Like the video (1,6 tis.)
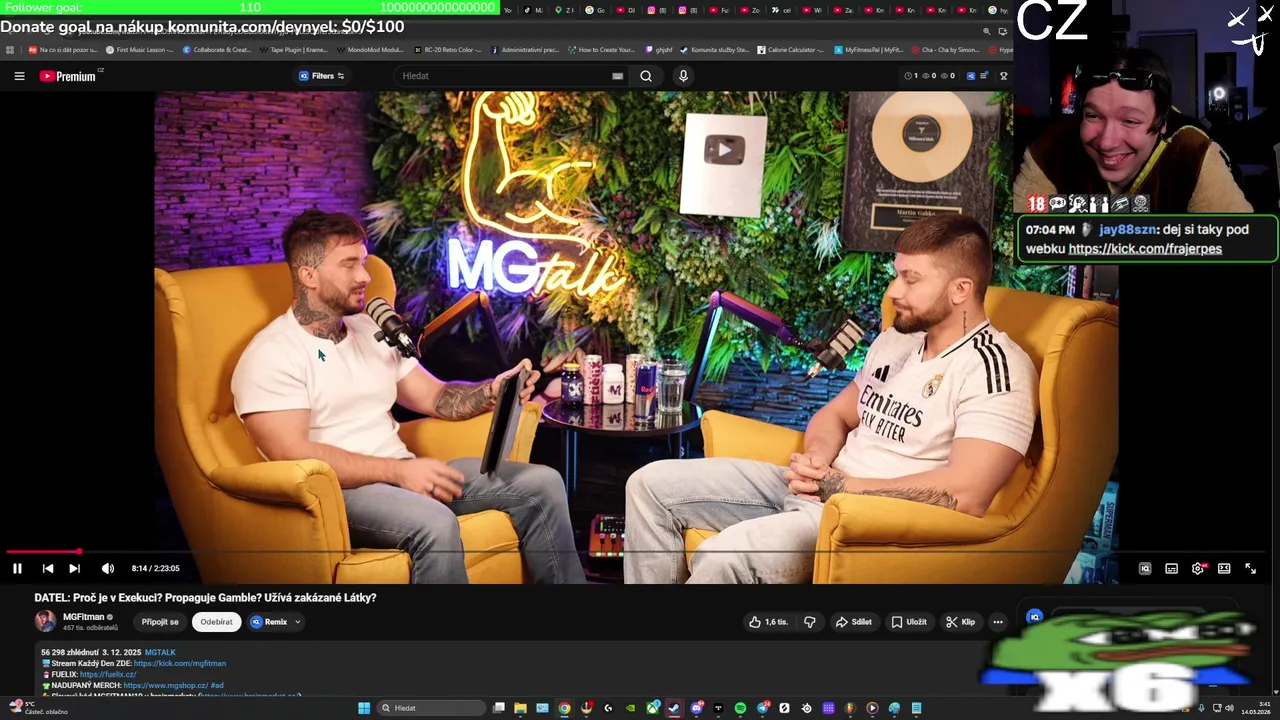The image size is (1280, 720). pos(768,622)
